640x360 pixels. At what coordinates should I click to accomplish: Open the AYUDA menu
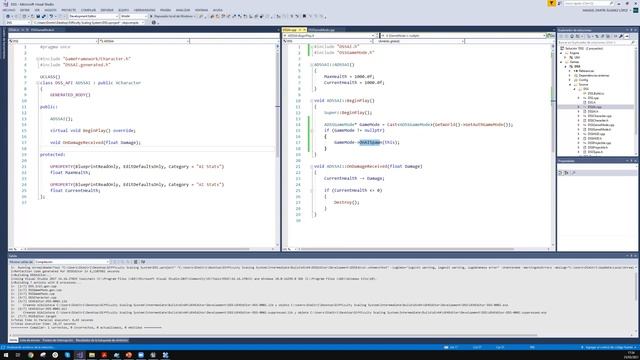(x=218, y=10)
